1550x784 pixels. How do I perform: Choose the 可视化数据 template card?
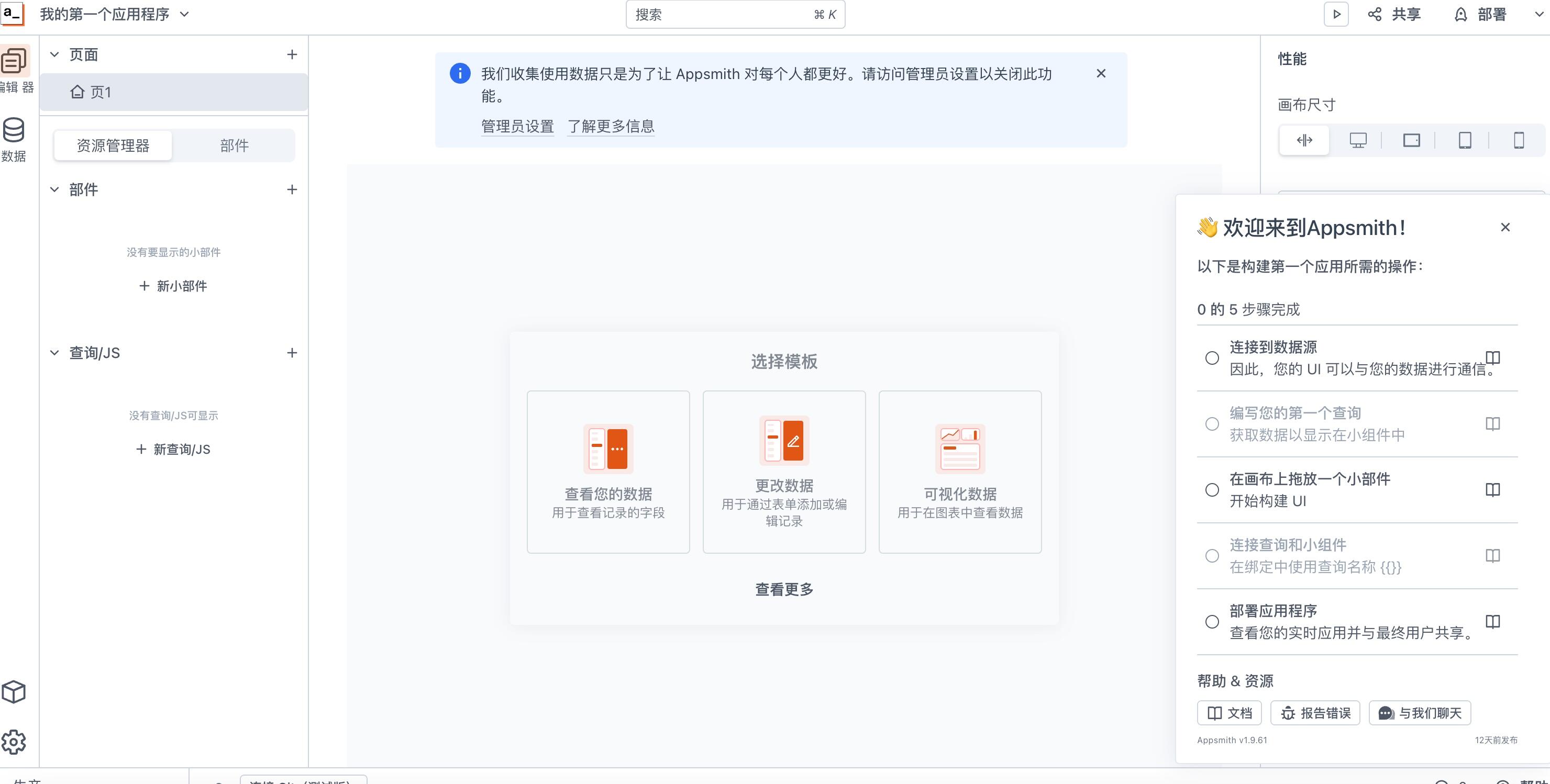point(960,472)
